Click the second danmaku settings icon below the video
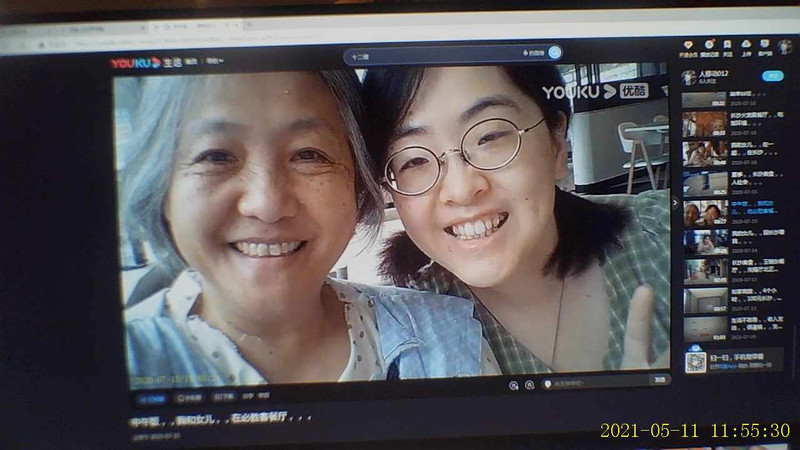Screen dimensions: 800x450 tap(530, 385)
